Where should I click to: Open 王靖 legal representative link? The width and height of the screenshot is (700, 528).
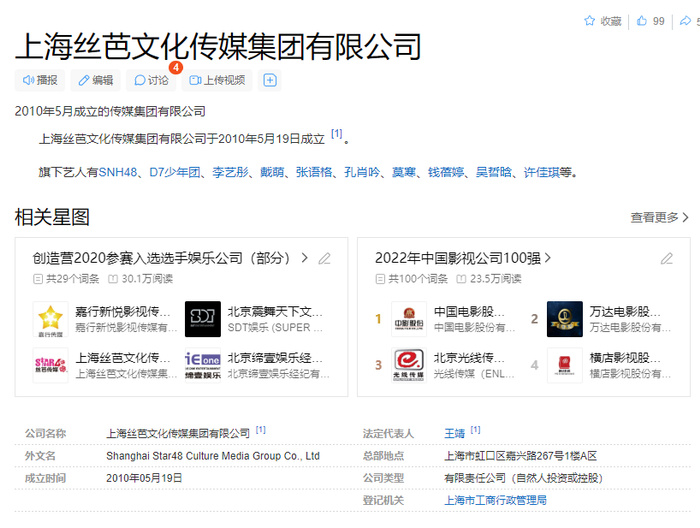pyautogui.click(x=454, y=433)
